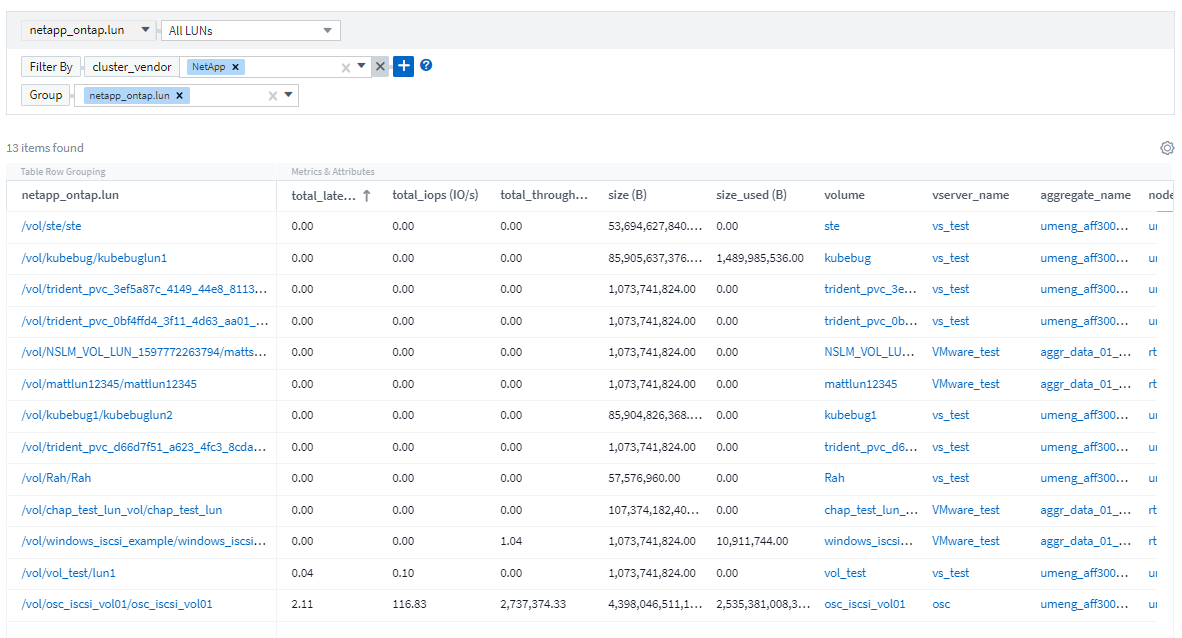Sort by size_used (B) column header
This screenshot has width=1182, height=638.
tap(751, 196)
